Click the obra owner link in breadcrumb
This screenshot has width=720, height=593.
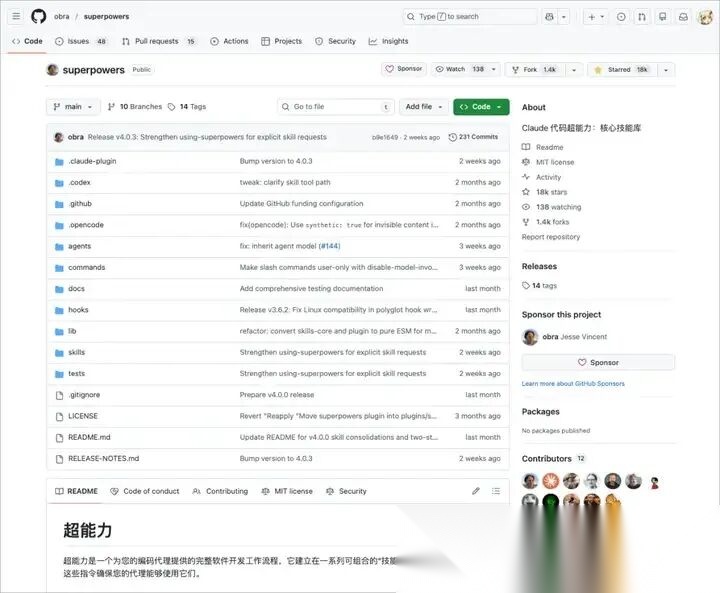[x=62, y=17]
